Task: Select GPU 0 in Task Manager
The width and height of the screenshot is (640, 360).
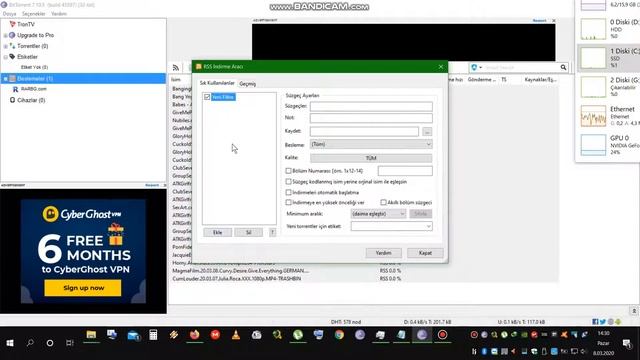Action: coord(608,144)
